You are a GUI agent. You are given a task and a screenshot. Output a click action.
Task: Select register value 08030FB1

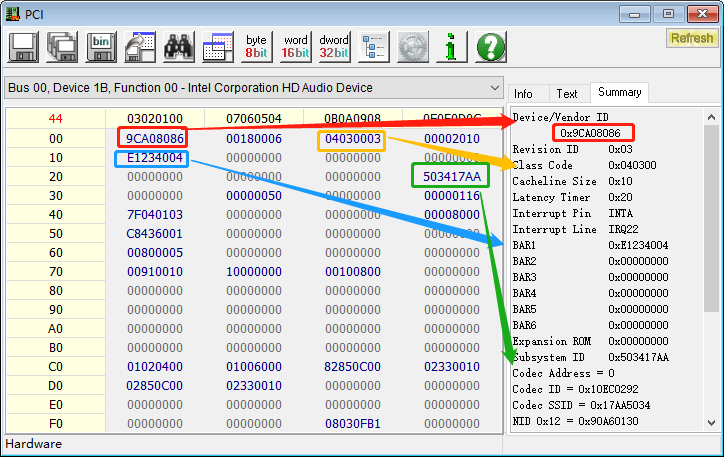(x=353, y=423)
